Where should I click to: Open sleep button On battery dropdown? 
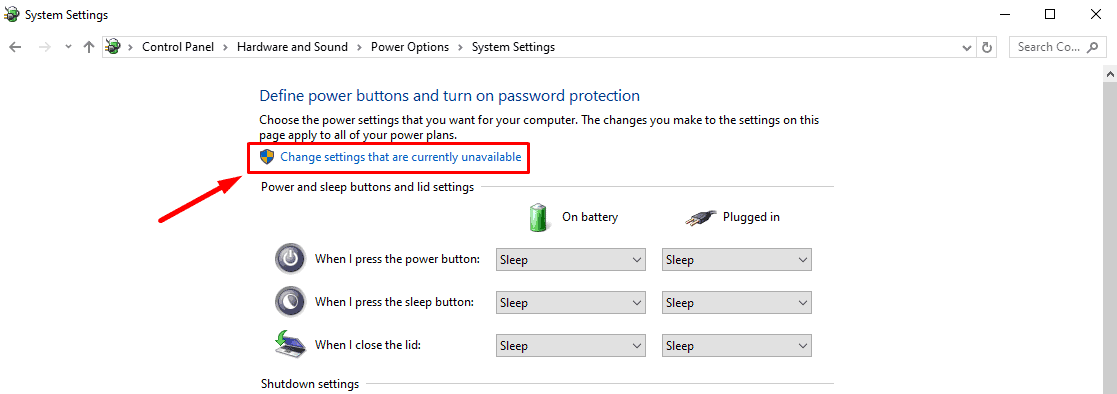pyautogui.click(x=571, y=303)
